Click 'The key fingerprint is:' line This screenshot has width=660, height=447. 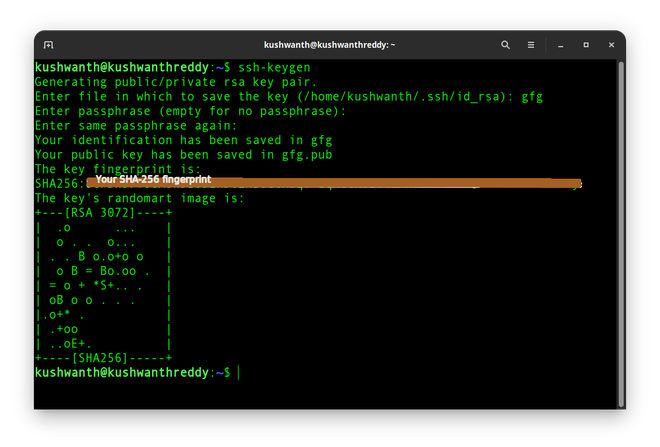point(118,169)
